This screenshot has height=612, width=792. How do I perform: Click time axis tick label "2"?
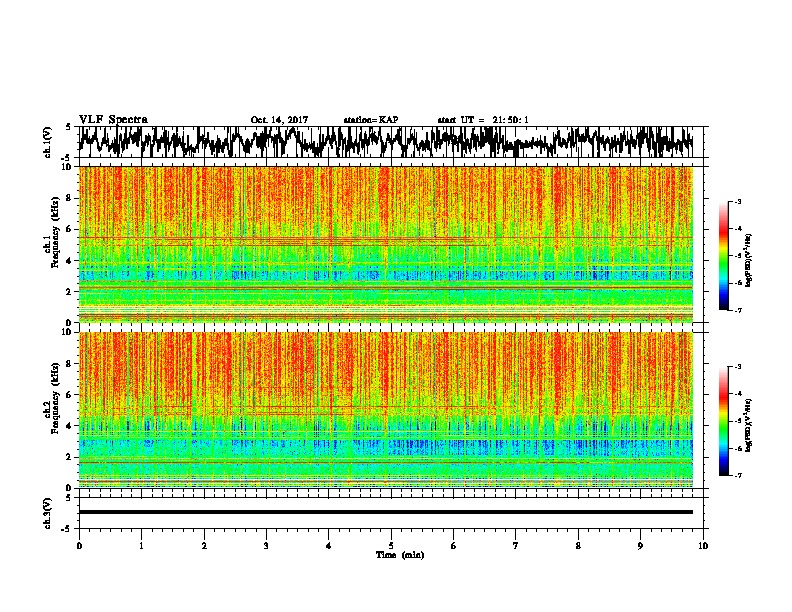[x=204, y=546]
